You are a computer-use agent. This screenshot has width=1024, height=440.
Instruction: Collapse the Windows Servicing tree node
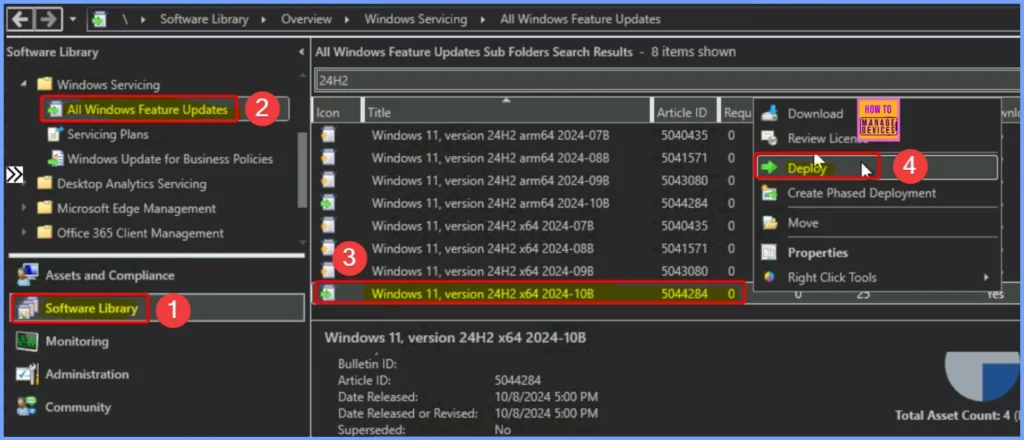tap(24, 84)
